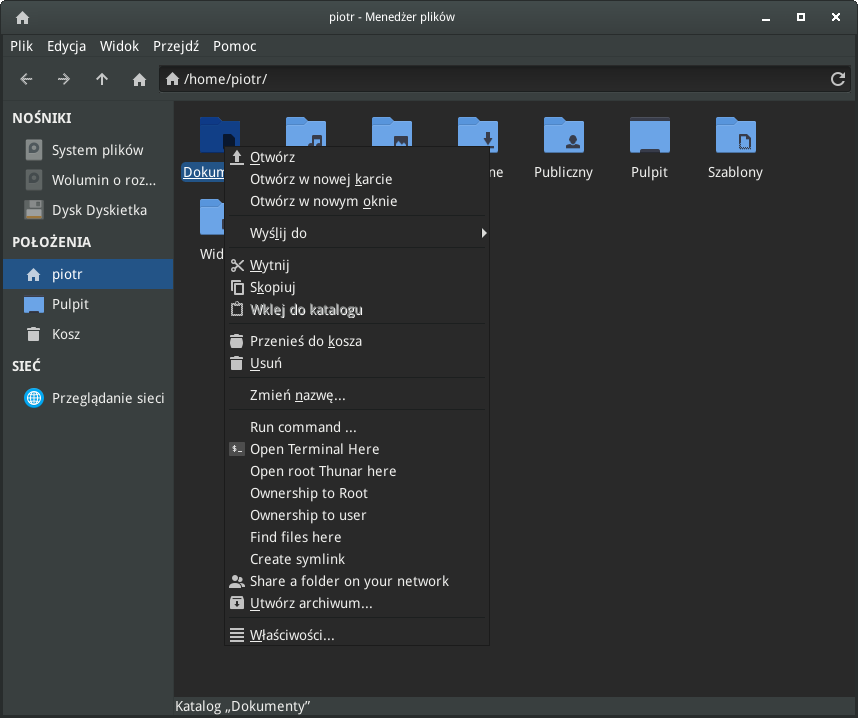Click the back navigation arrow

(x=27, y=79)
